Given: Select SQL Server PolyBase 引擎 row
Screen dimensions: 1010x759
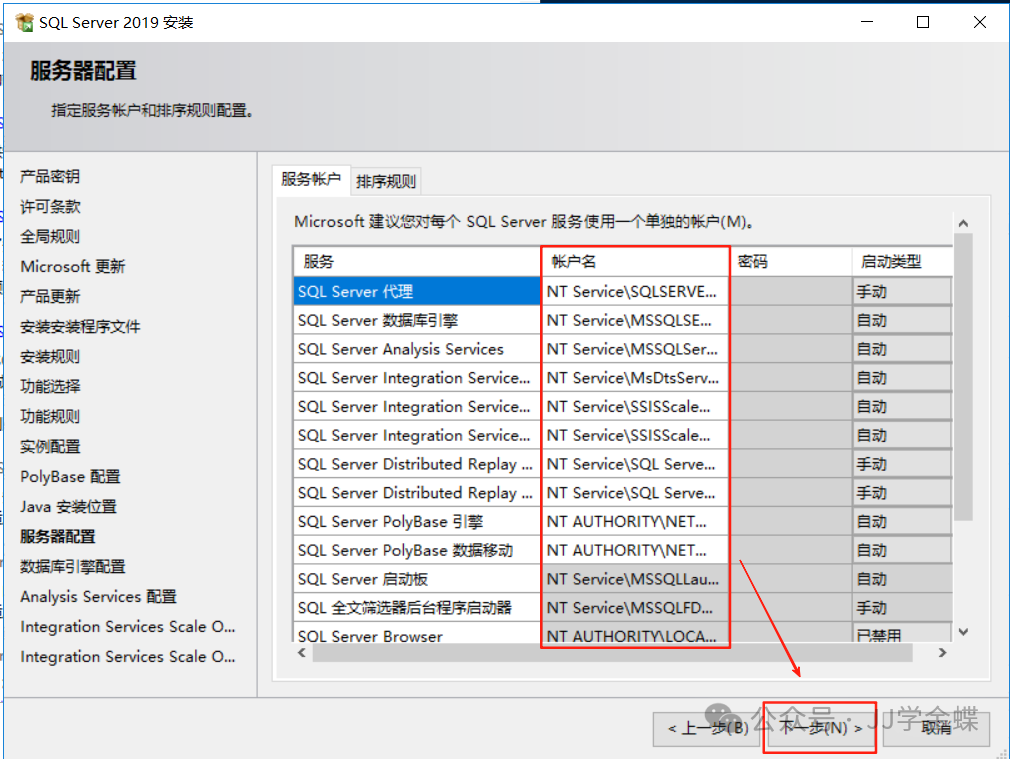Looking at the screenshot, I should (x=417, y=522).
